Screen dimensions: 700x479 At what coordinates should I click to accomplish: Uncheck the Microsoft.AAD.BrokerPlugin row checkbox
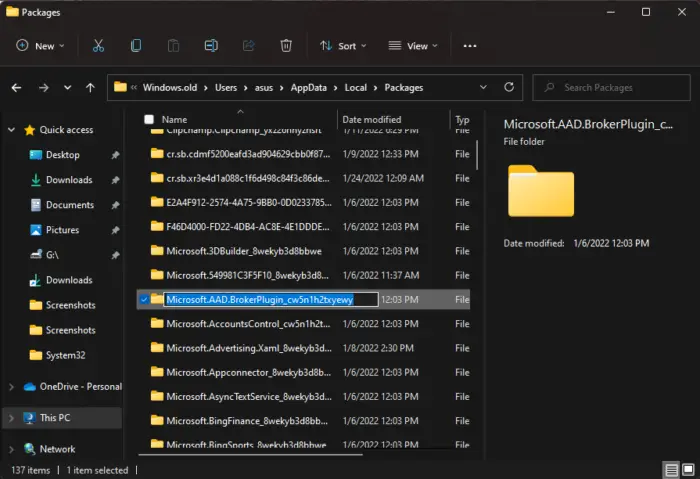(144, 300)
